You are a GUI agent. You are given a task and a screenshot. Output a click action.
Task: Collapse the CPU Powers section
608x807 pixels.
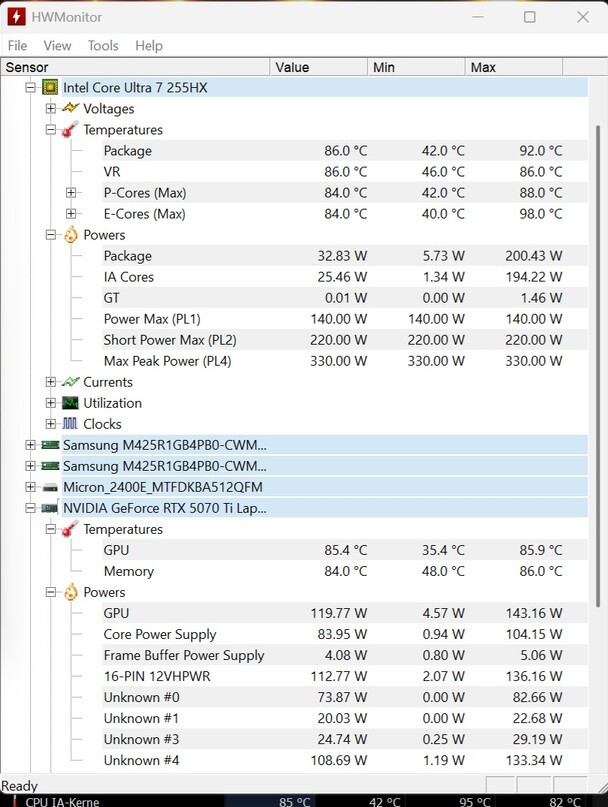point(51,235)
